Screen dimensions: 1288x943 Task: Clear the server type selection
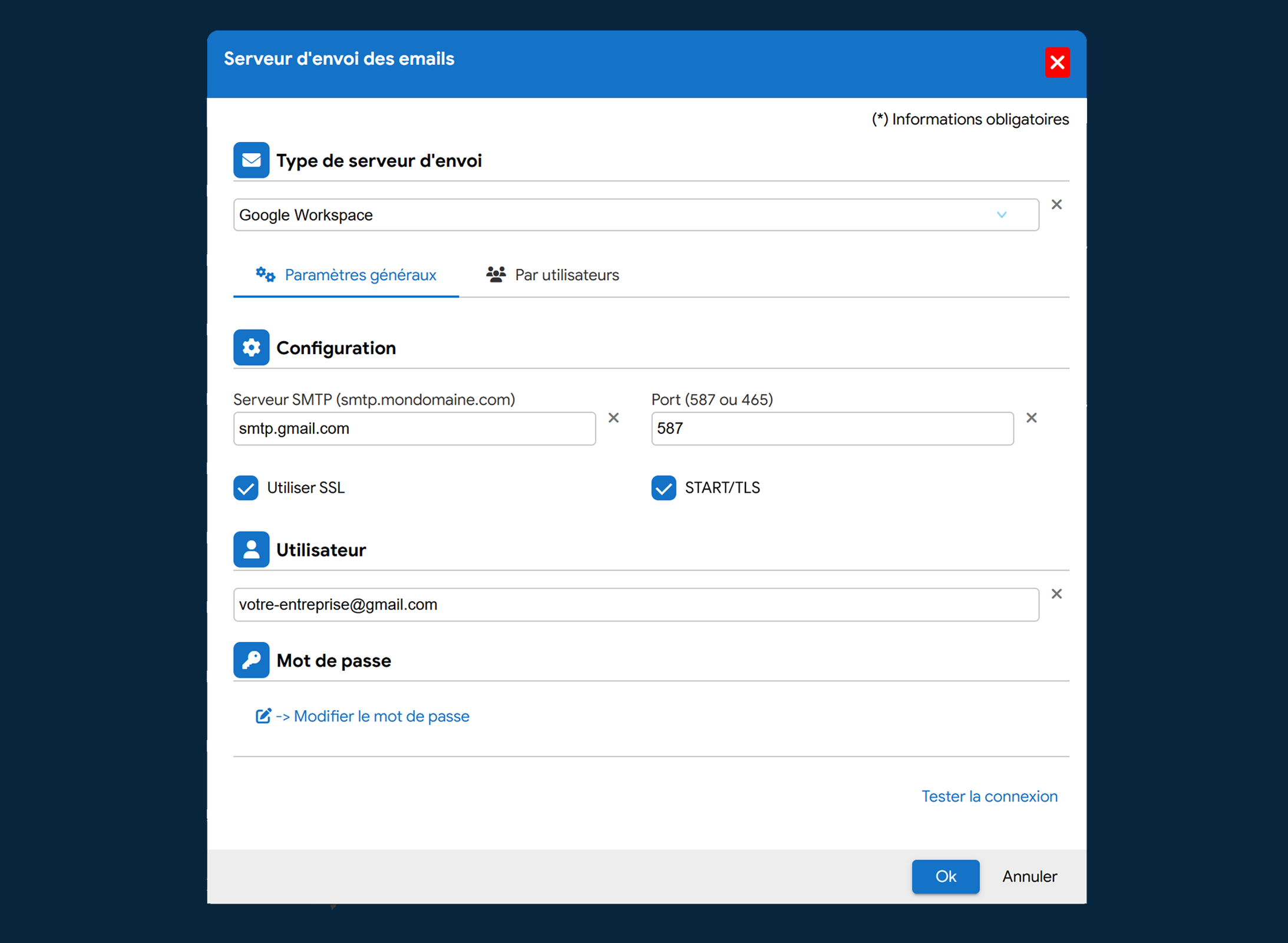(x=1056, y=205)
